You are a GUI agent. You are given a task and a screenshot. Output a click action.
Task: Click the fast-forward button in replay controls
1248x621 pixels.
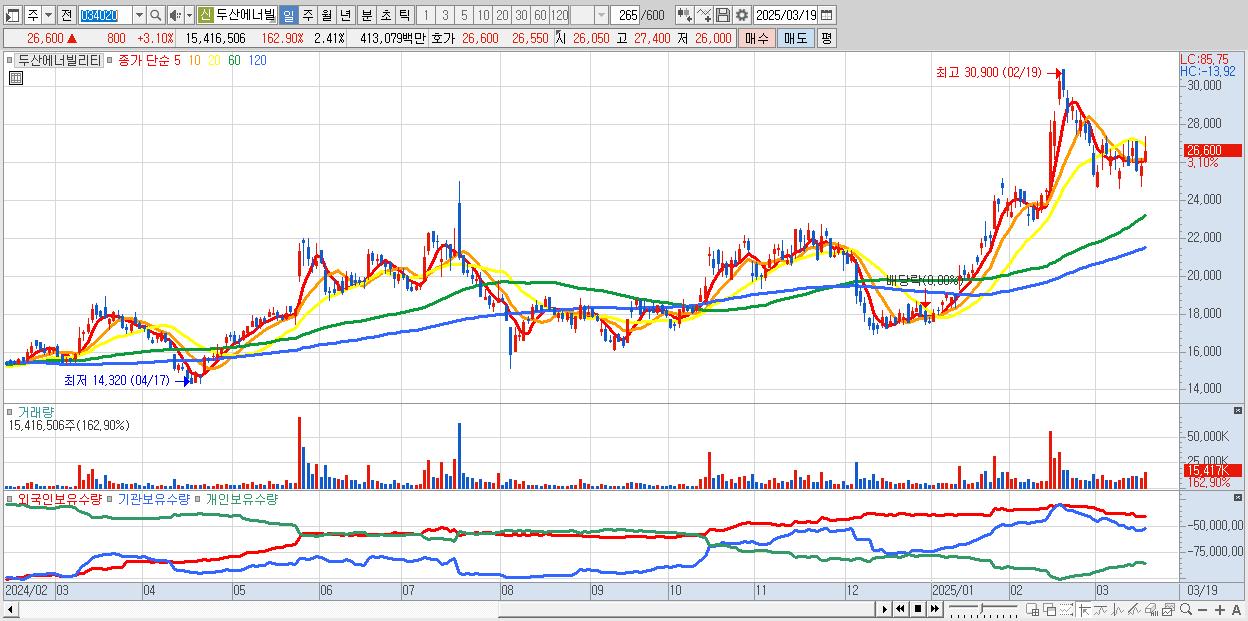(934, 609)
